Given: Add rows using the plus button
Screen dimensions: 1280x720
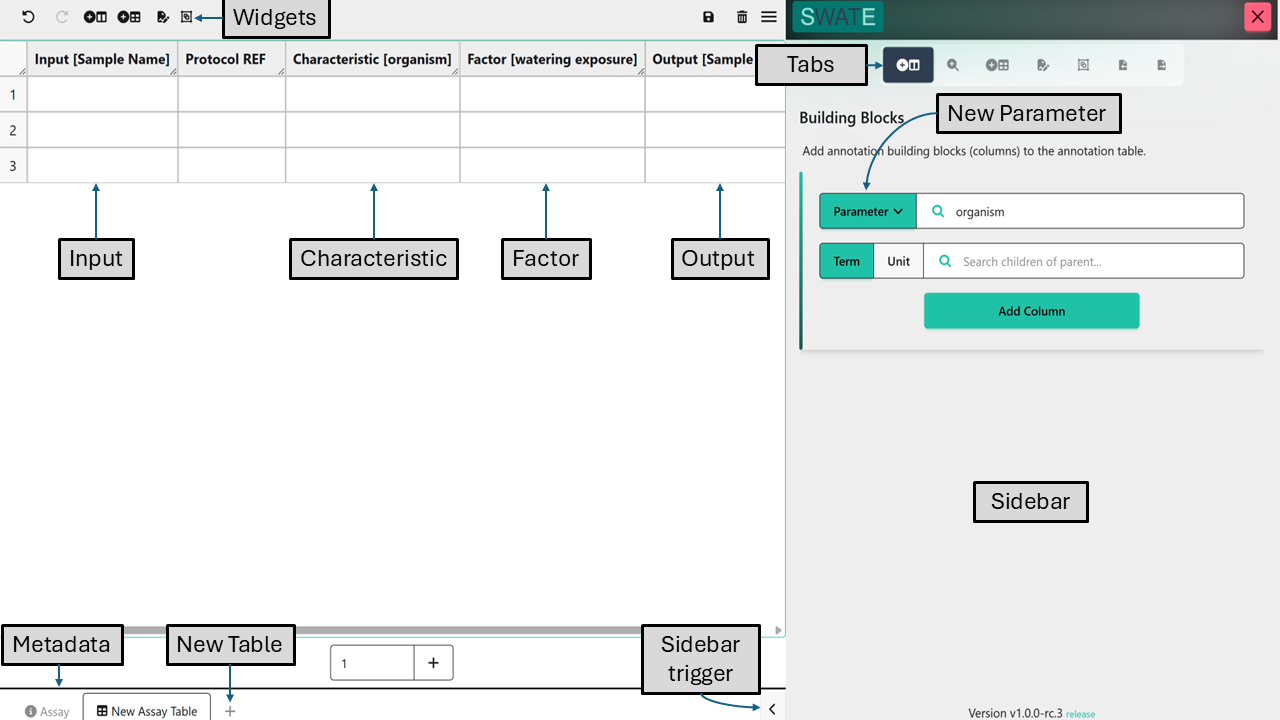Looking at the screenshot, I should click(433, 663).
